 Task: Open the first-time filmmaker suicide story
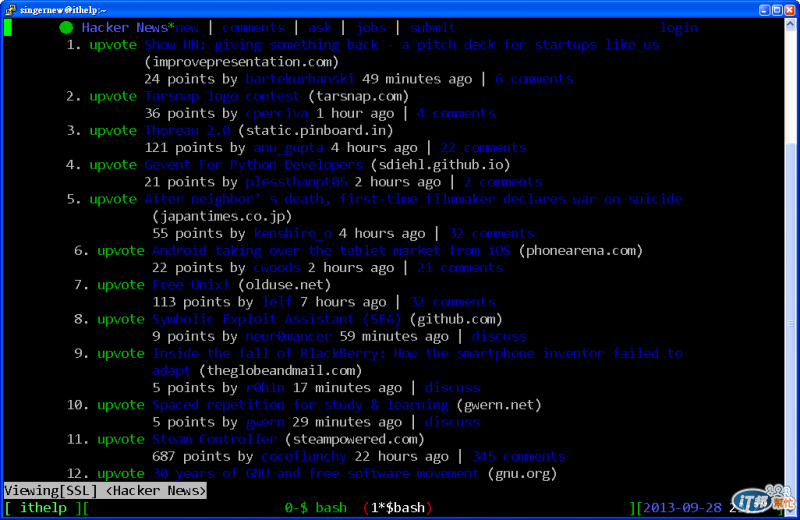coord(413,199)
